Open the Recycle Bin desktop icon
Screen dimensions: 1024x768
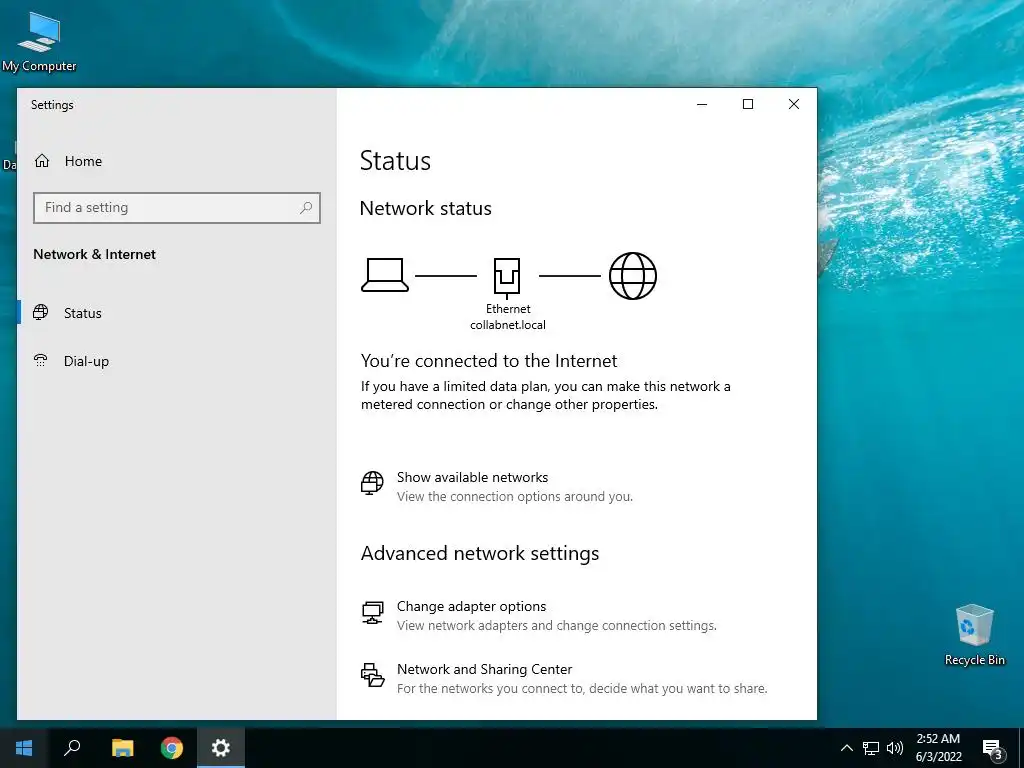(x=974, y=635)
